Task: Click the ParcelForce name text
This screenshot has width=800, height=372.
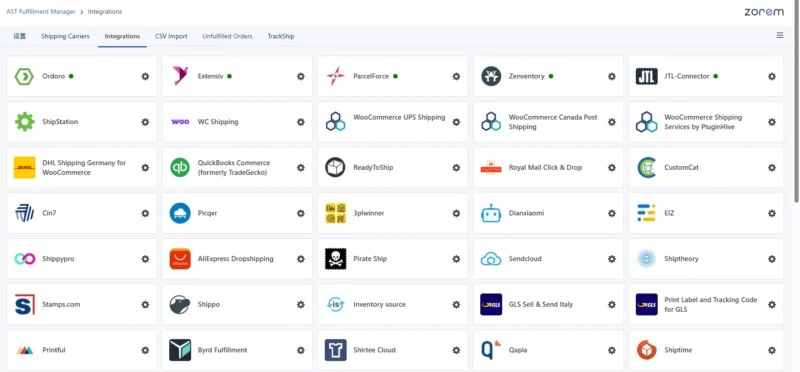Action: coord(371,76)
